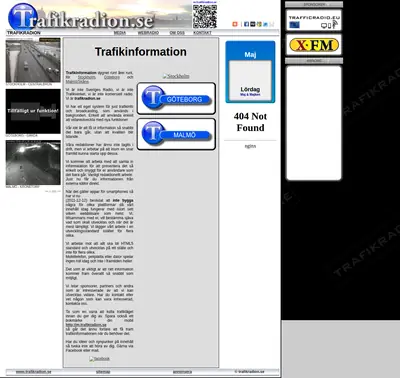Open the multicolored Google social icon

[x=259, y=24]
